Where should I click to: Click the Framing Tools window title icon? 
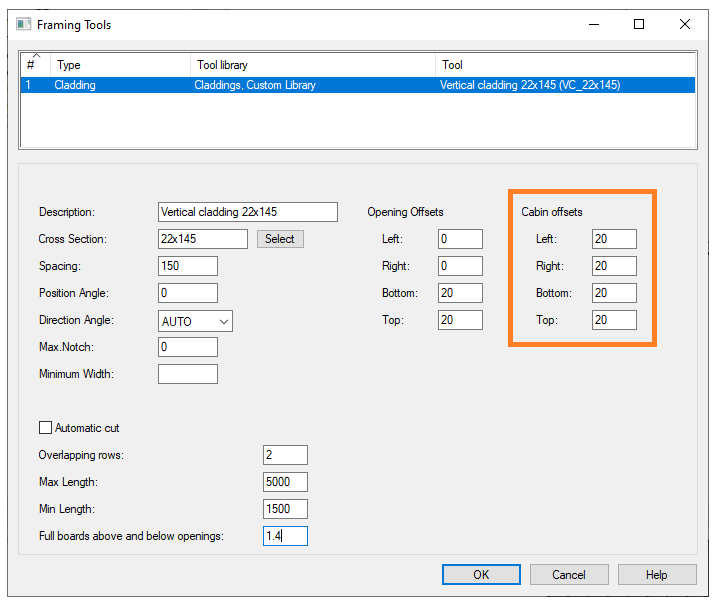point(24,25)
